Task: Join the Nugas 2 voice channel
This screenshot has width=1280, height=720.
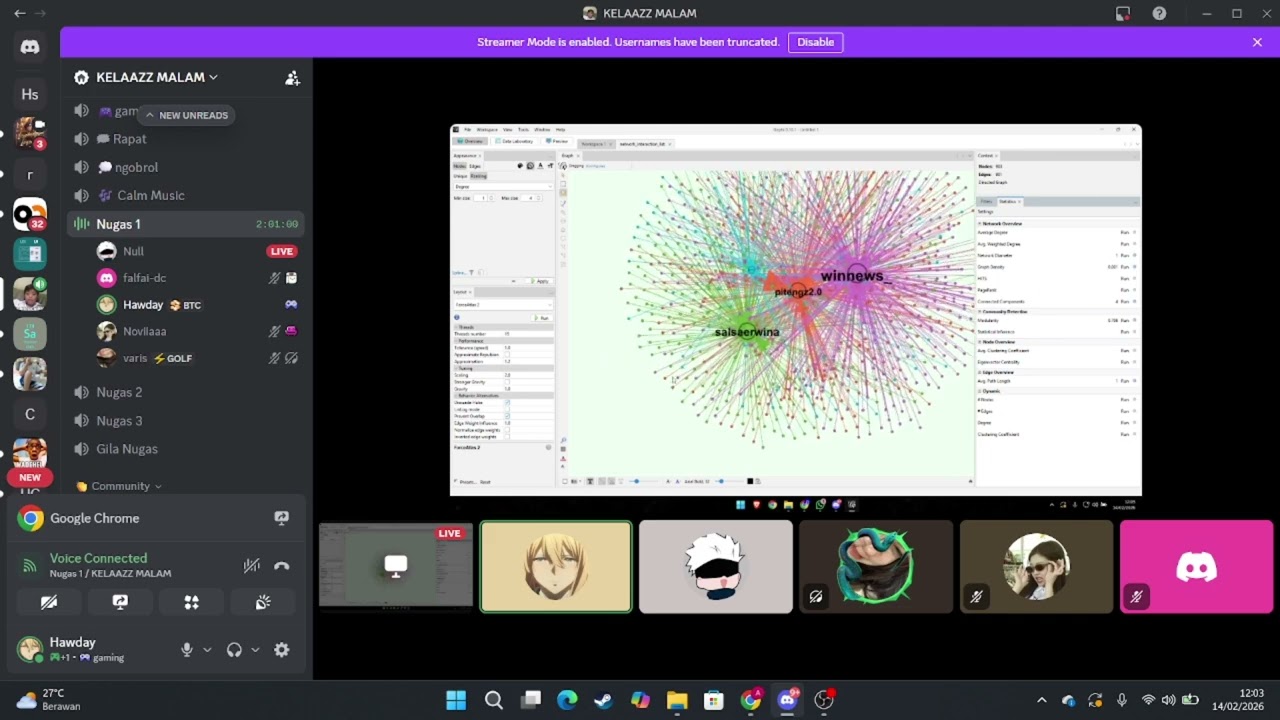Action: [186, 392]
